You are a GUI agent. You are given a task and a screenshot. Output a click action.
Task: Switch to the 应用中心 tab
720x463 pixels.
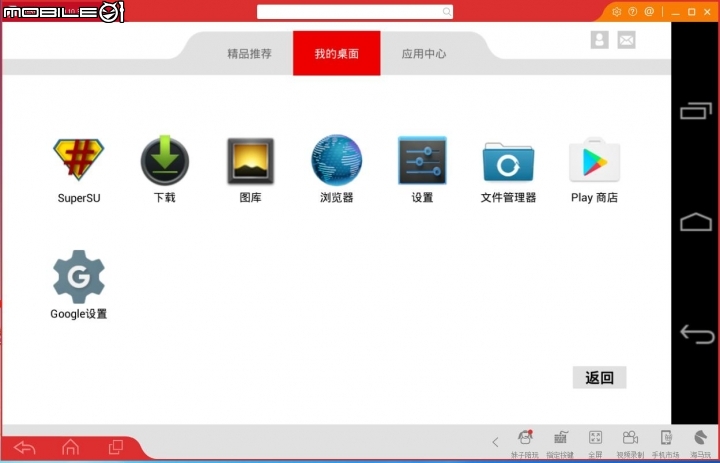pyautogui.click(x=423, y=54)
